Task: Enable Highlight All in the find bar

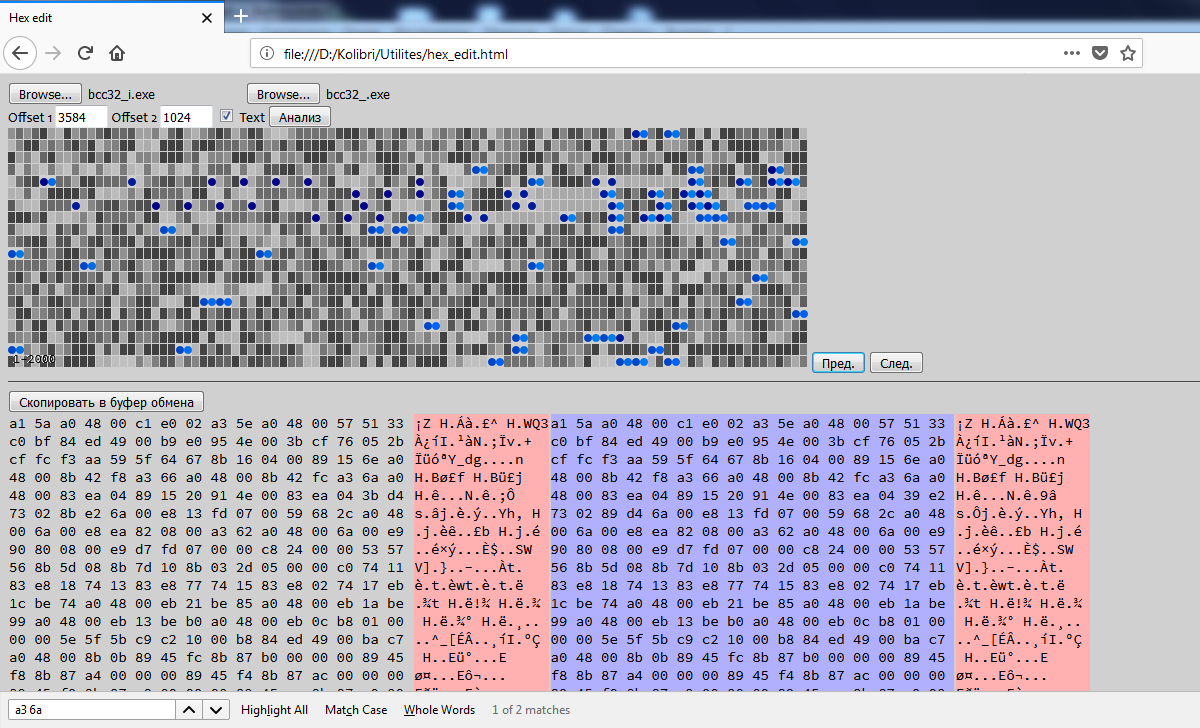Action: click(x=274, y=709)
